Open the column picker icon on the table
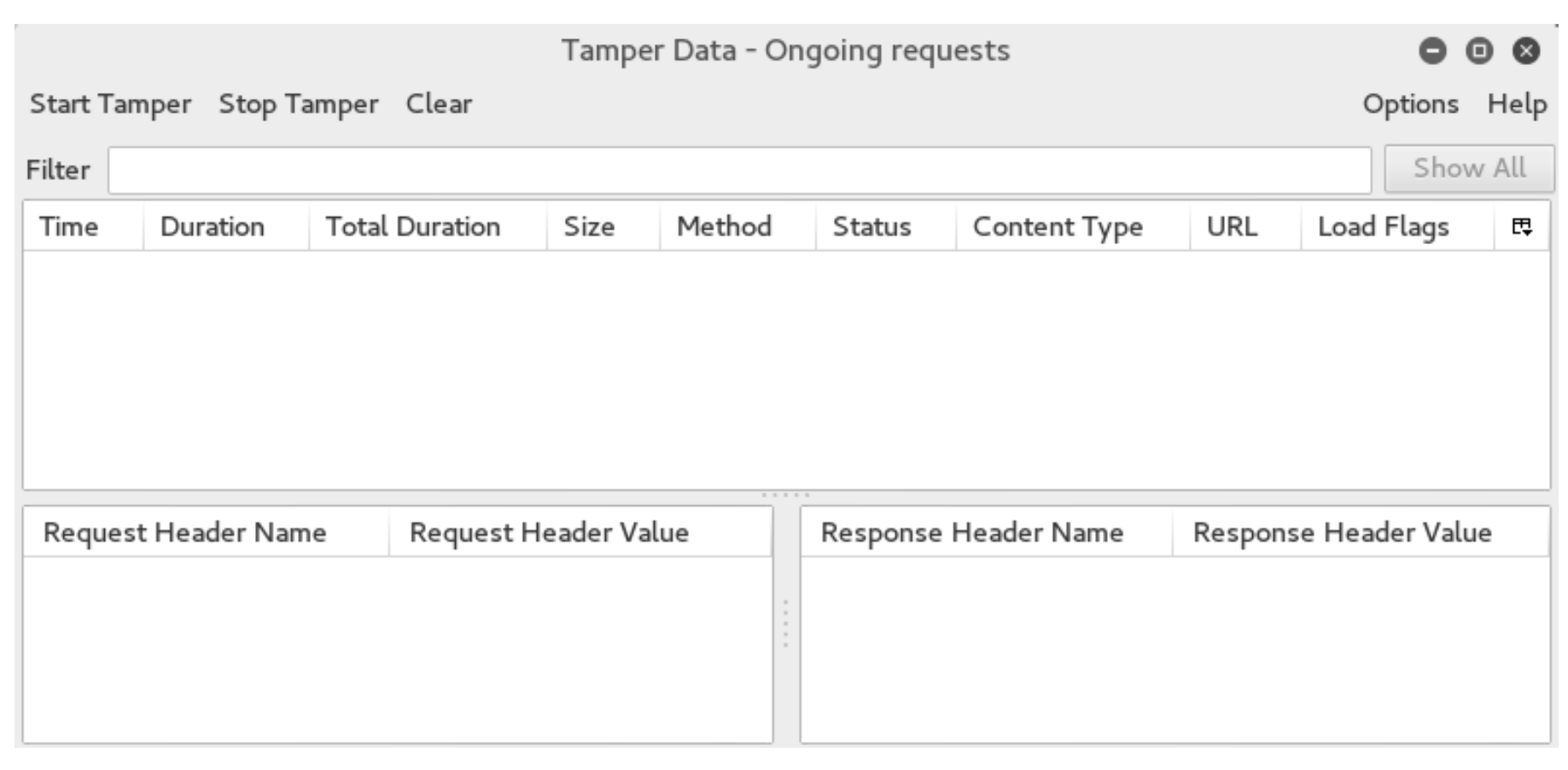This screenshot has height=770, width=1568. coord(1522,227)
